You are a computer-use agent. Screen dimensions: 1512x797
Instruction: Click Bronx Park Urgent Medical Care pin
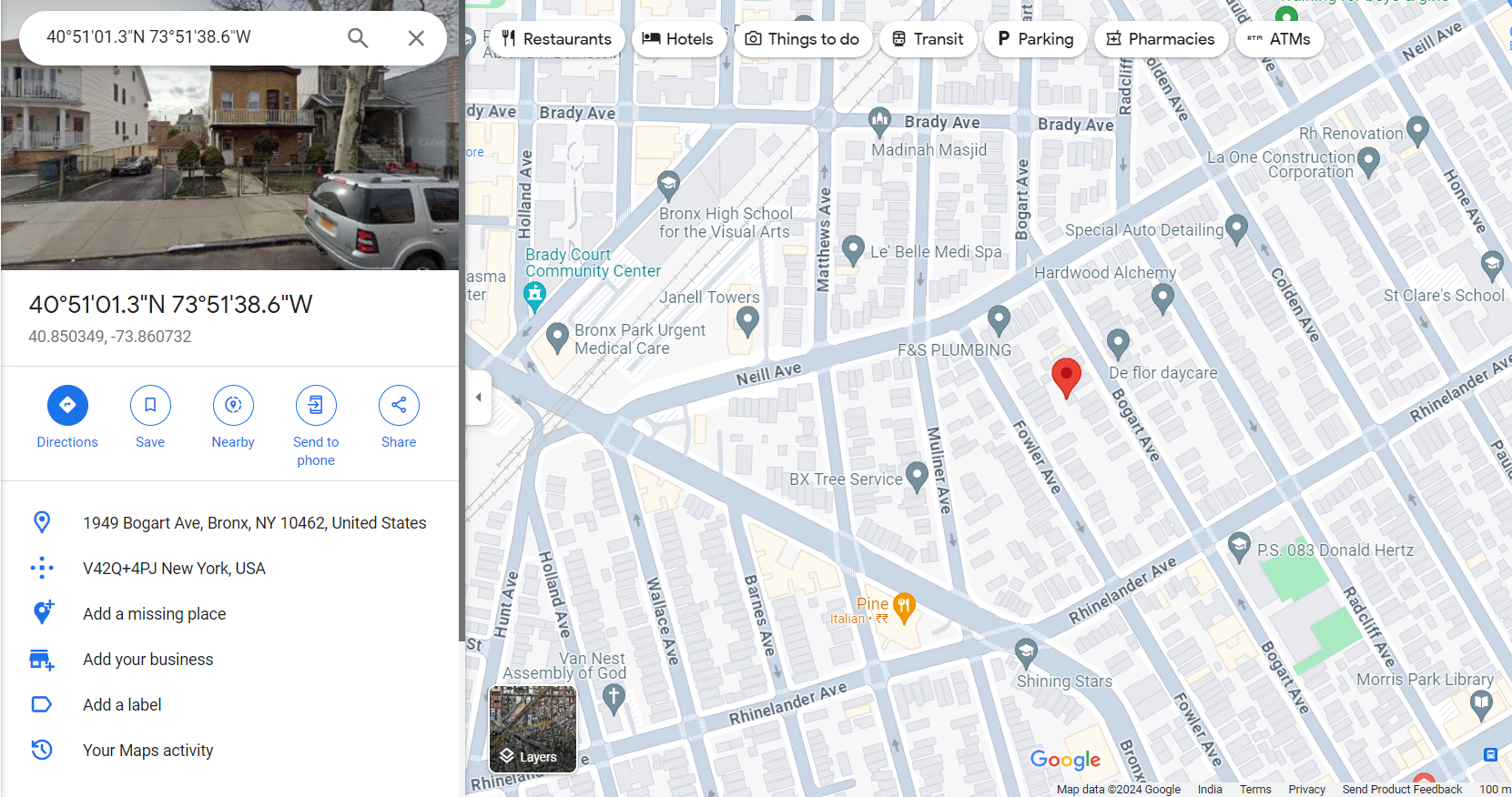pos(557,338)
